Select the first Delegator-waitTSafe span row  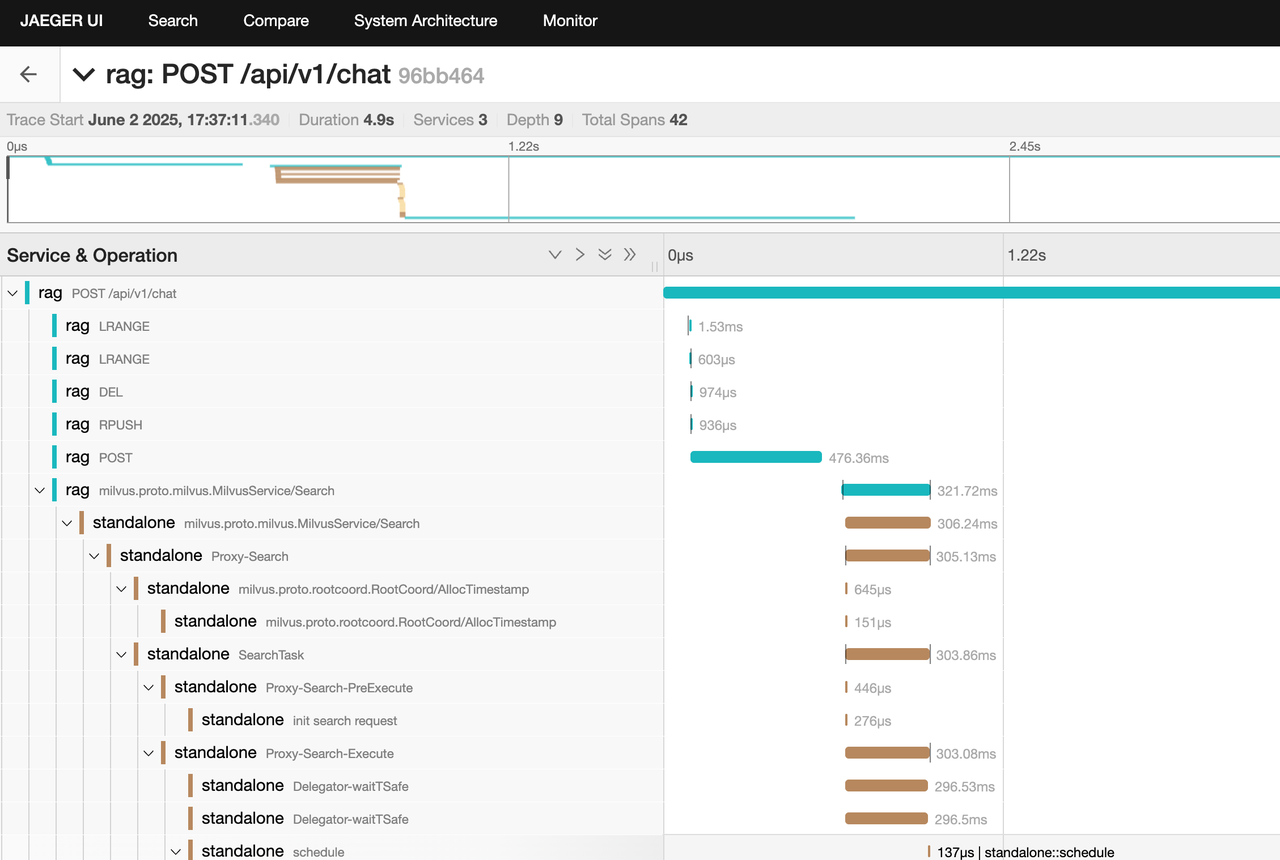click(426, 786)
